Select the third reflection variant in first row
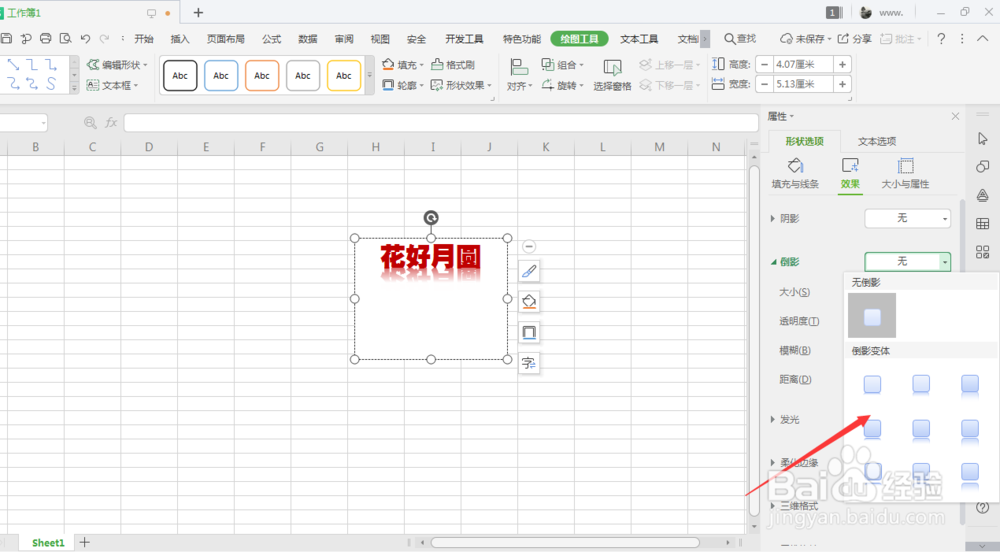The height and width of the screenshot is (552, 1000). pyautogui.click(x=969, y=384)
